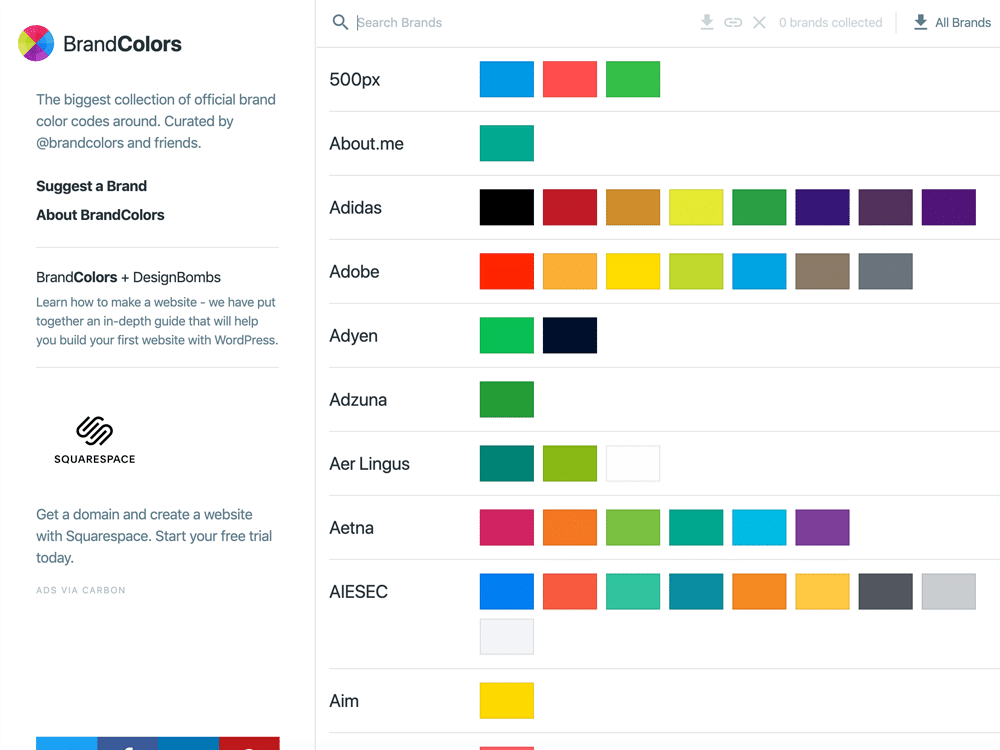Open the BrandColors + DesignBombs heading link
1000x750 pixels.
(x=128, y=277)
